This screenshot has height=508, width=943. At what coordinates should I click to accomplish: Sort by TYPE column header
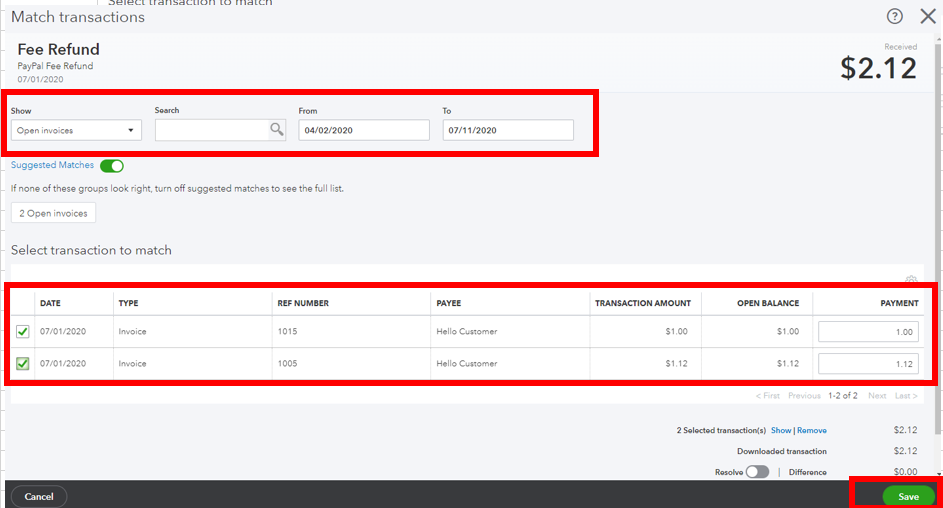[x=128, y=303]
